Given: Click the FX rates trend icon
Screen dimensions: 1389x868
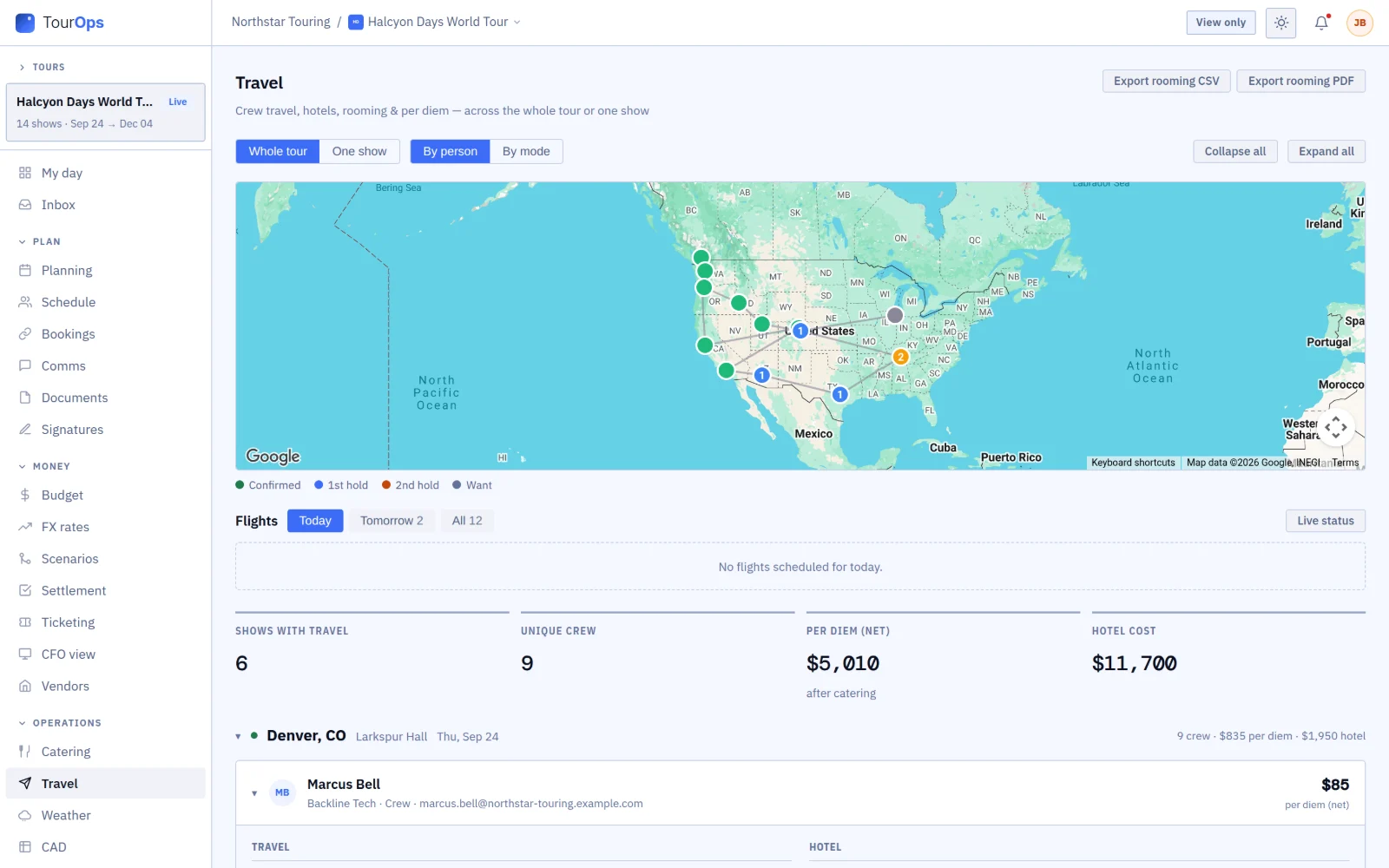Looking at the screenshot, I should click(x=25, y=527).
